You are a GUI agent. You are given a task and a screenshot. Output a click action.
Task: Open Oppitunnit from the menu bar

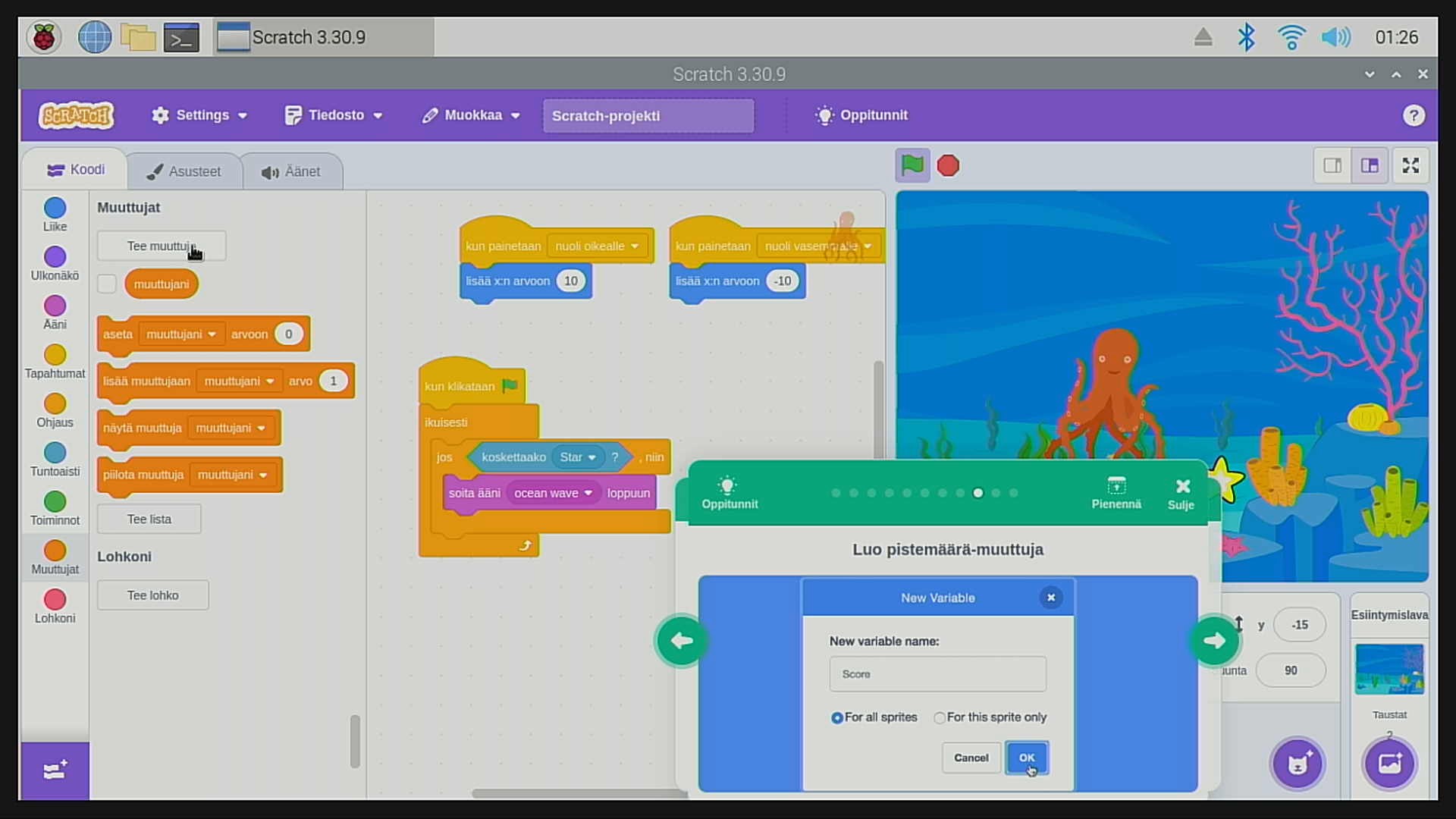(x=861, y=115)
